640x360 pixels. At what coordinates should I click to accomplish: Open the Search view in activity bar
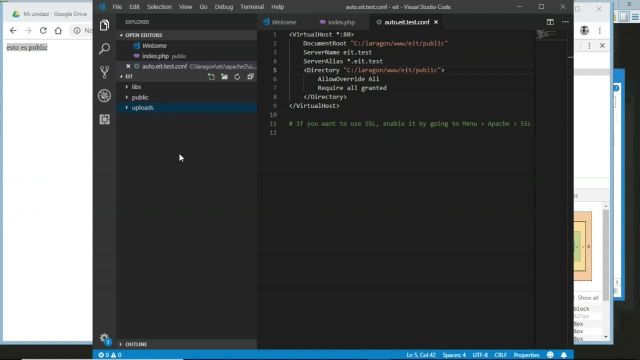104,49
